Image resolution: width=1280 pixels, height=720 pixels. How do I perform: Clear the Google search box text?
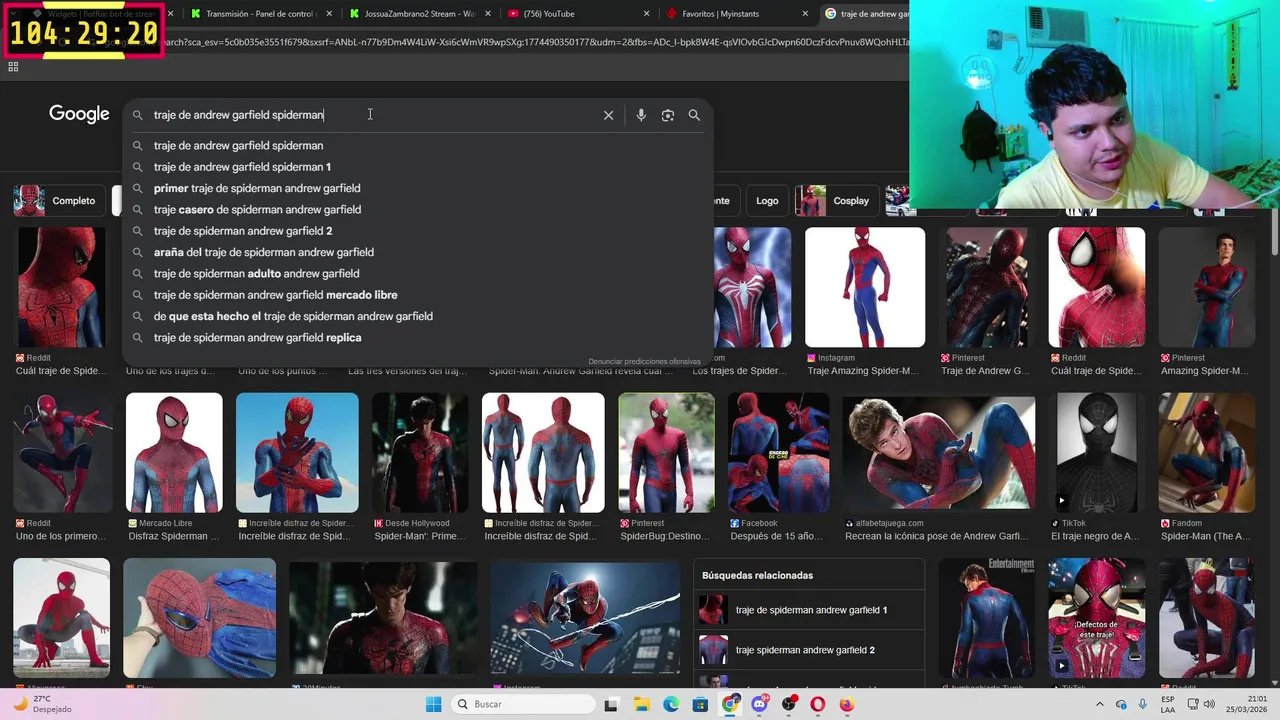(608, 115)
